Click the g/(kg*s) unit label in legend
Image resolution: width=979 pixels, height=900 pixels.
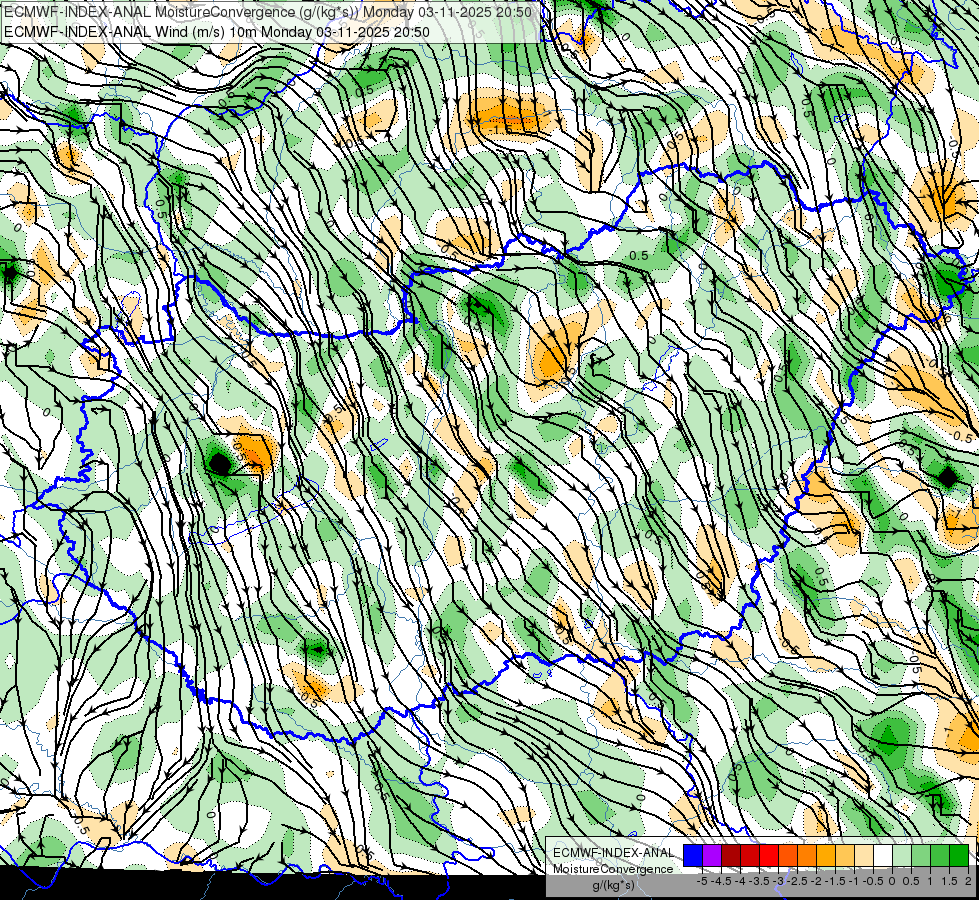(614, 885)
